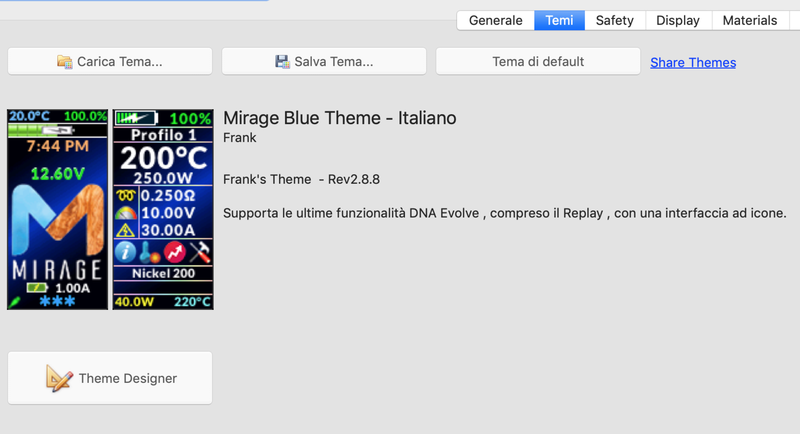
Task: Click the Profilo 1 label
Action: (x=163, y=135)
